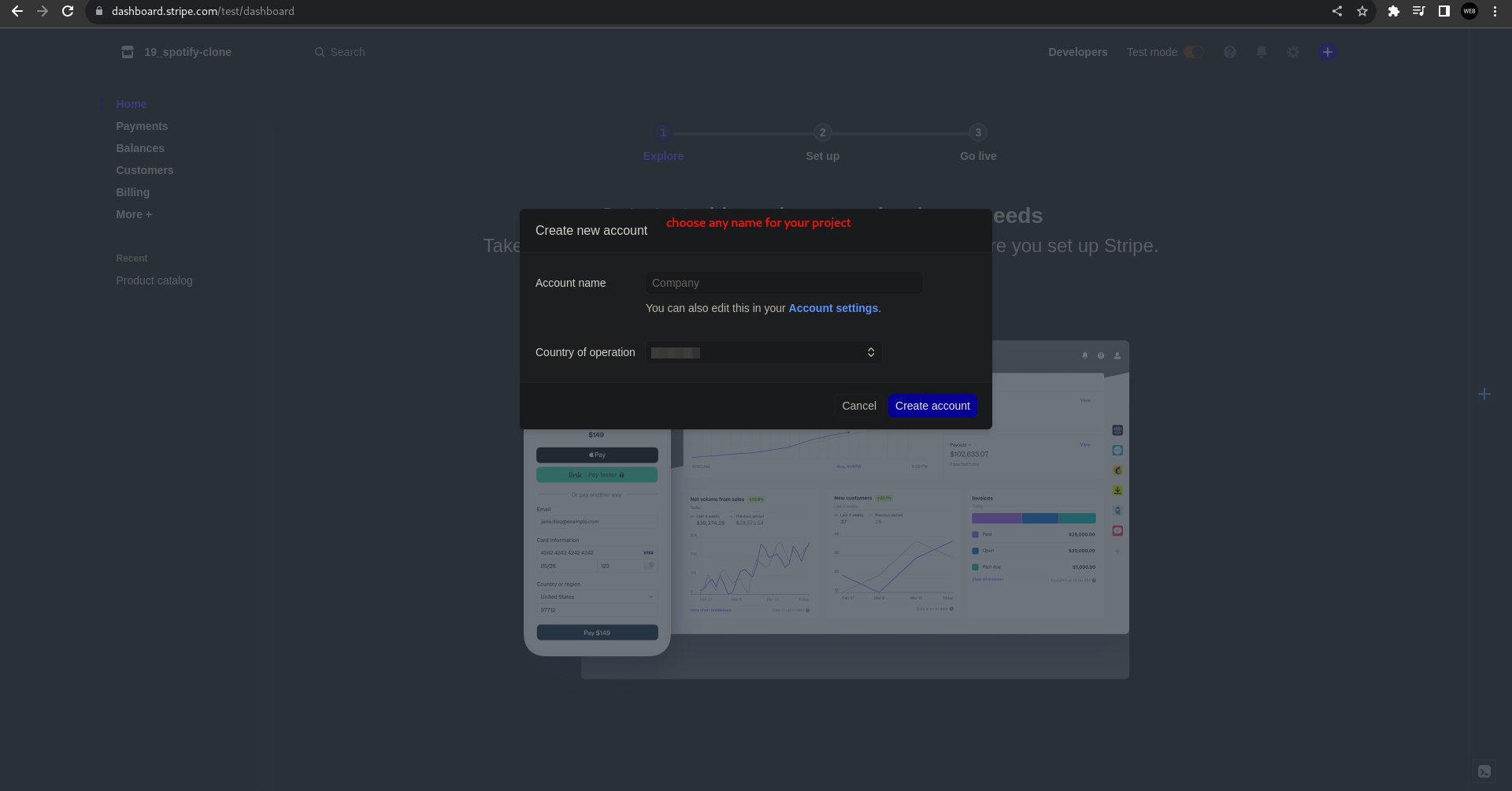Go forward with the browser forward arrow
Viewport: 1512px width, 791px height.
43,11
